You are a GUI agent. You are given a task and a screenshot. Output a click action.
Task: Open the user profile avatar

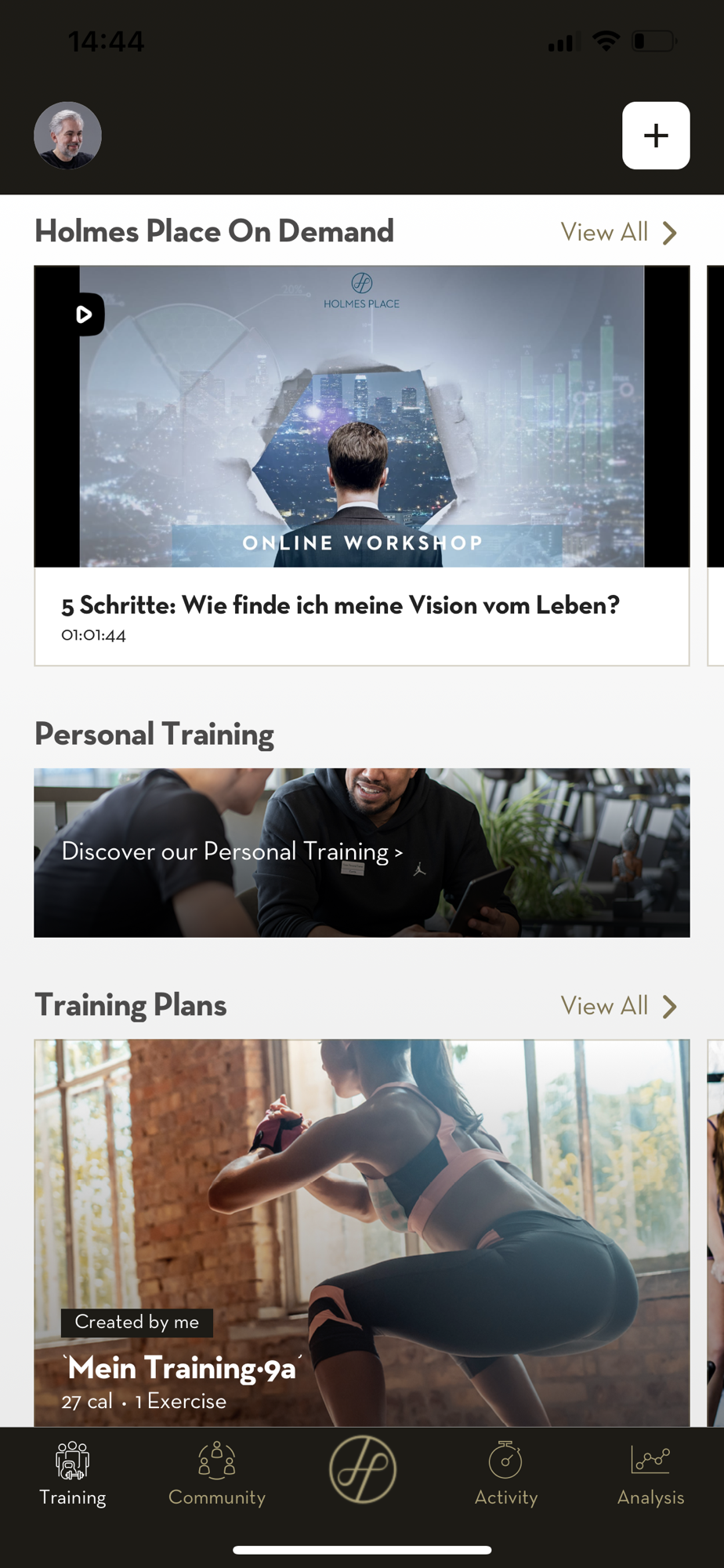(x=67, y=136)
